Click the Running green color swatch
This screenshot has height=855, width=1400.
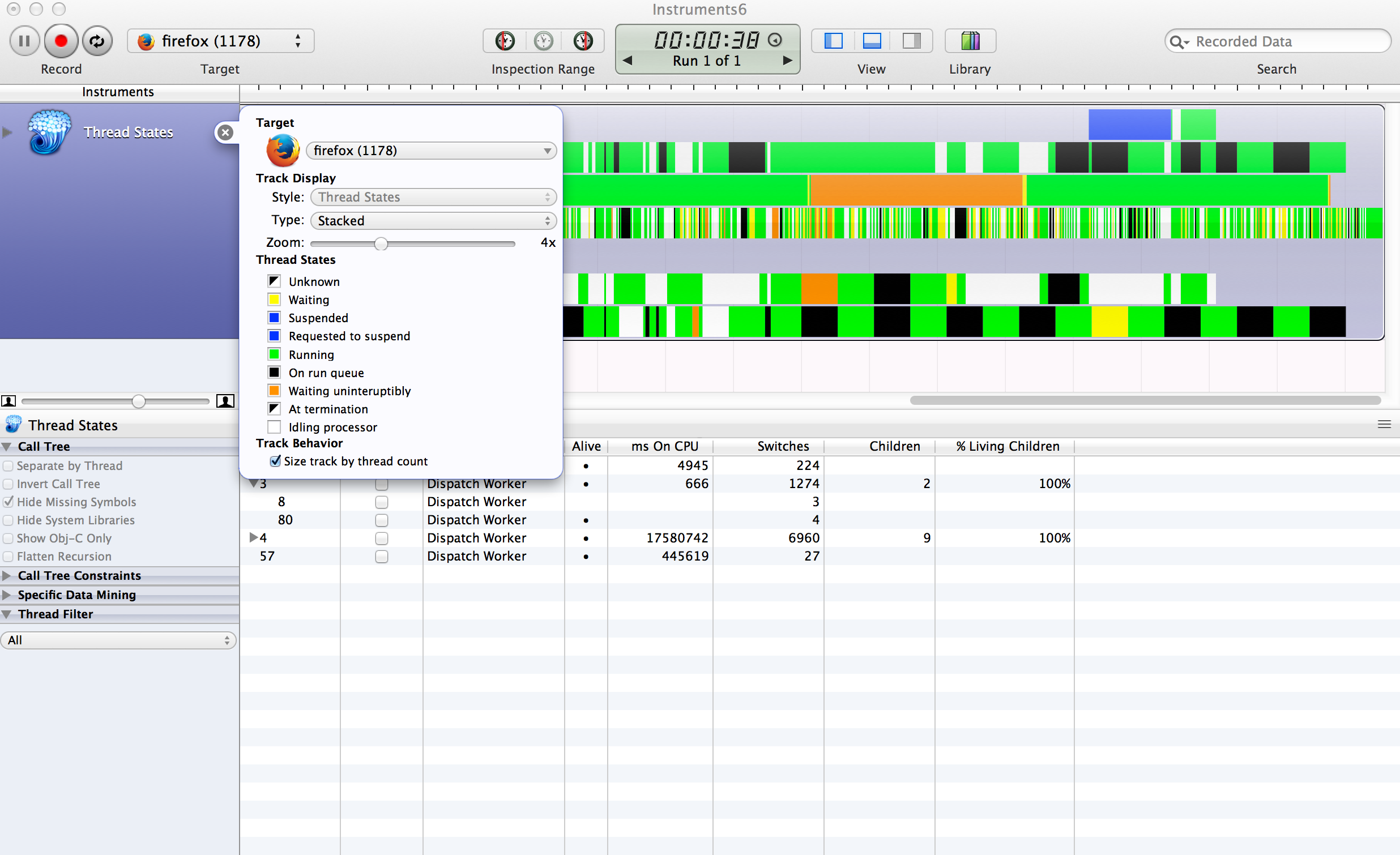coord(274,354)
